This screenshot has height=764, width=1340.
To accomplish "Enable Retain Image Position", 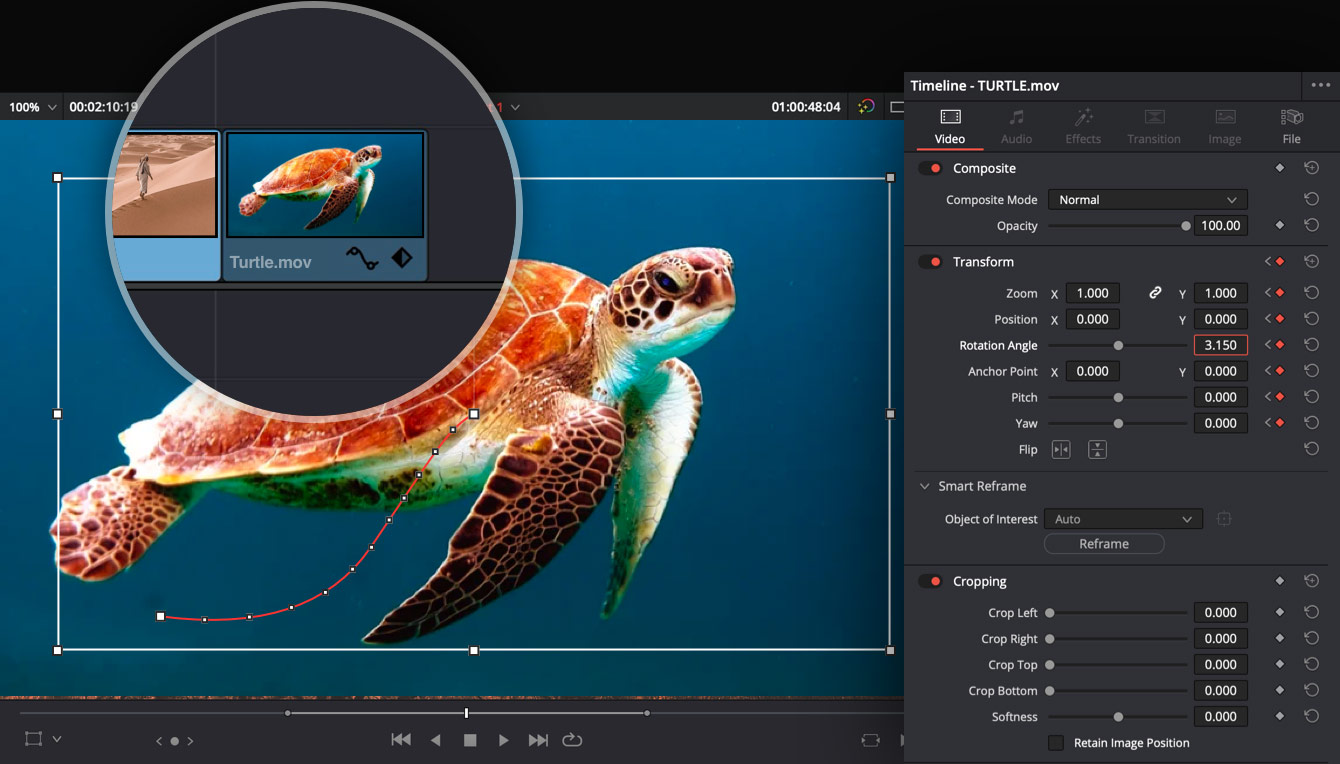I will 1056,742.
